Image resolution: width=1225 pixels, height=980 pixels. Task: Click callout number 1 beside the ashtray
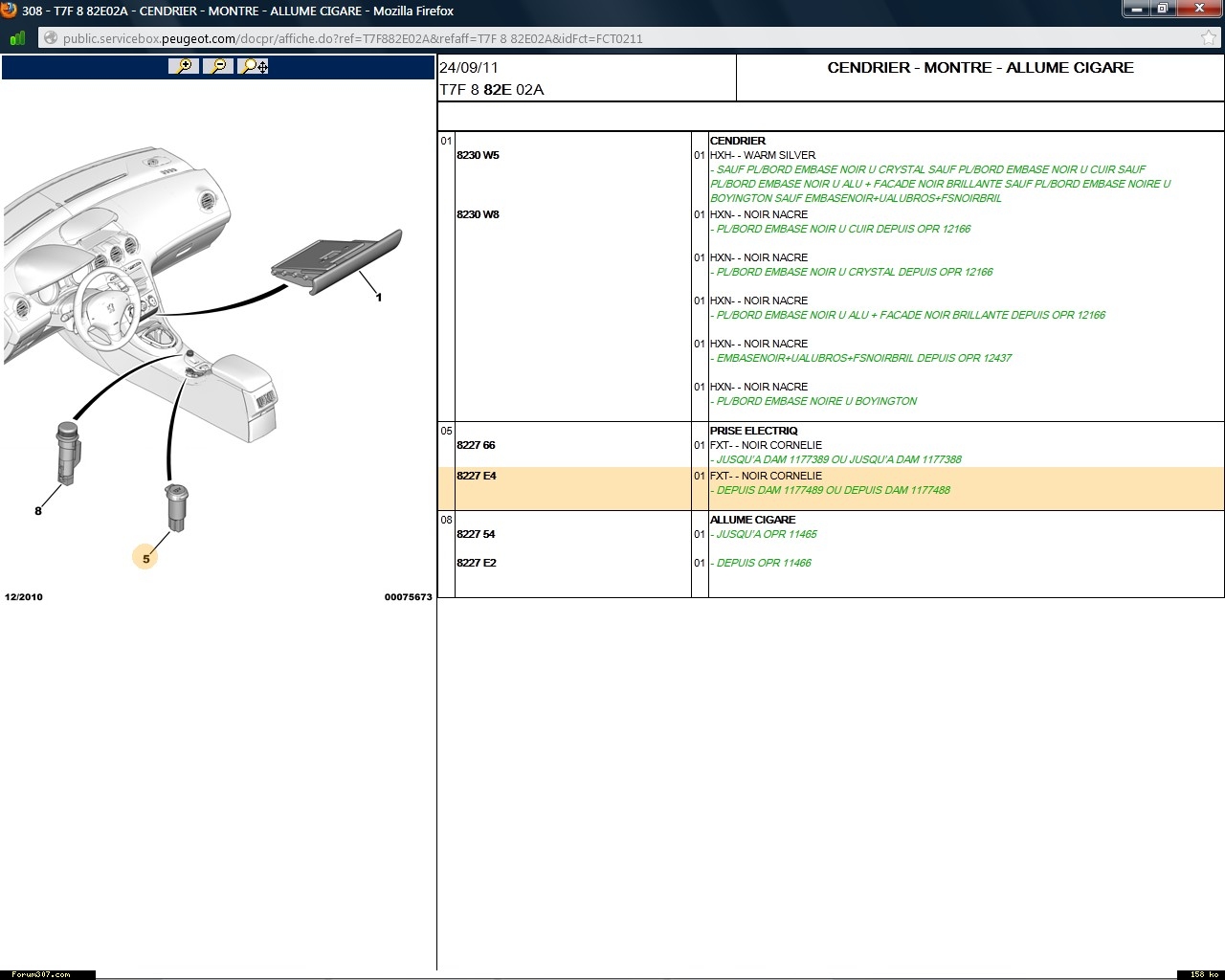(379, 298)
